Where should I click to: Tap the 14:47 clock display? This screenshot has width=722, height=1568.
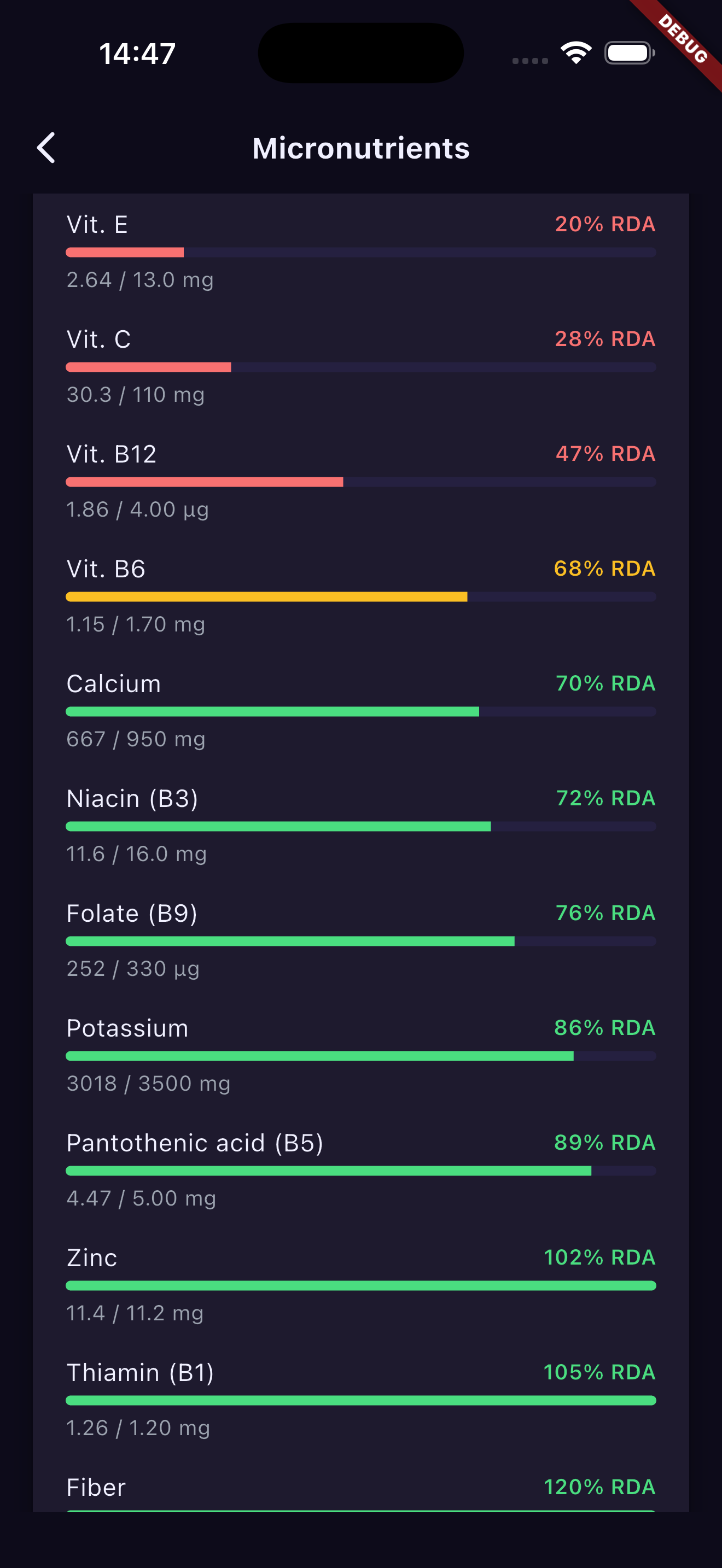138,54
